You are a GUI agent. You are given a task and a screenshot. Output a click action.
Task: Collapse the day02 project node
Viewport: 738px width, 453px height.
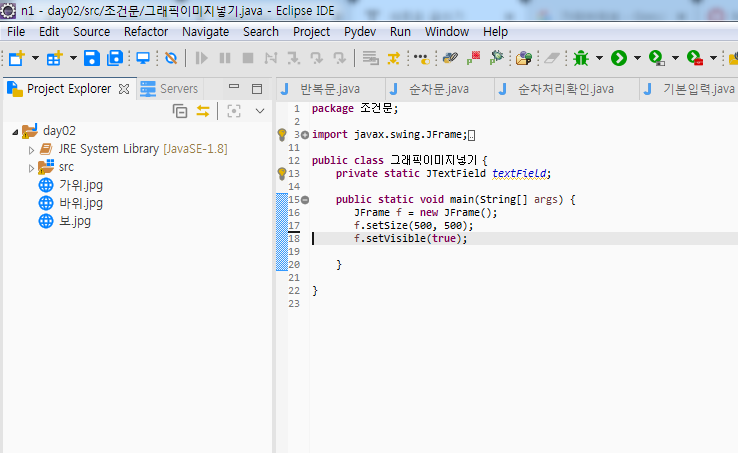pos(15,132)
